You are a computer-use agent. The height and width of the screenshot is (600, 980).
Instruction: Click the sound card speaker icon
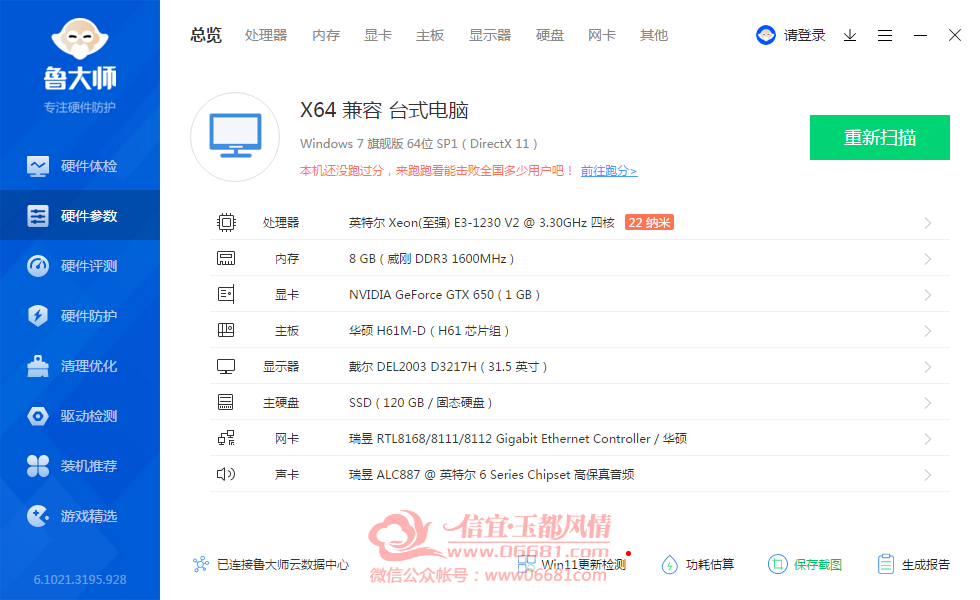coord(226,474)
